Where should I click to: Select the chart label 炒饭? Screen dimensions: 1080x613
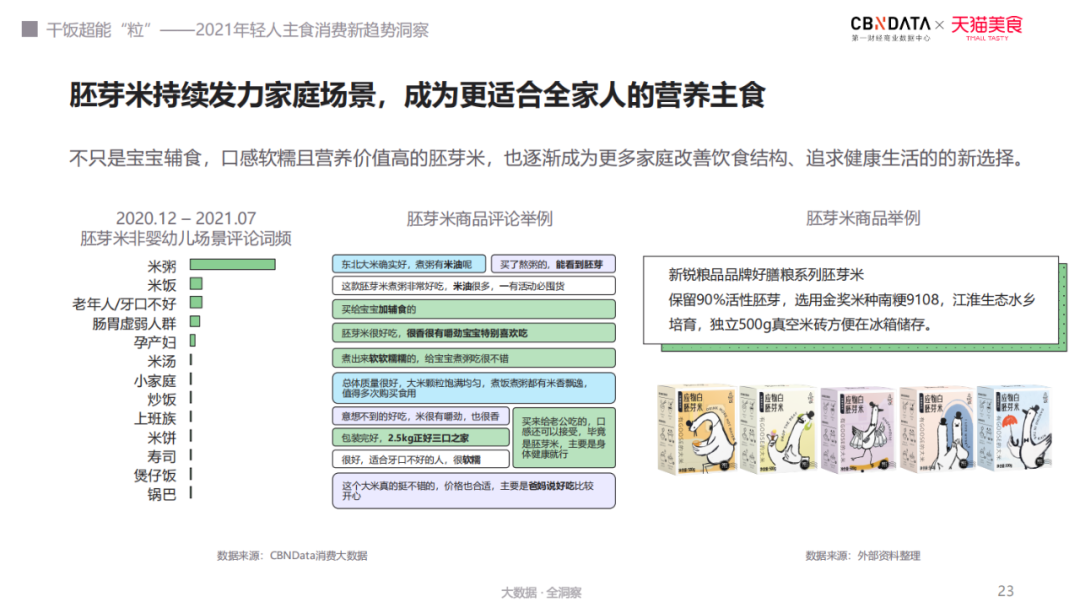[x=162, y=399]
